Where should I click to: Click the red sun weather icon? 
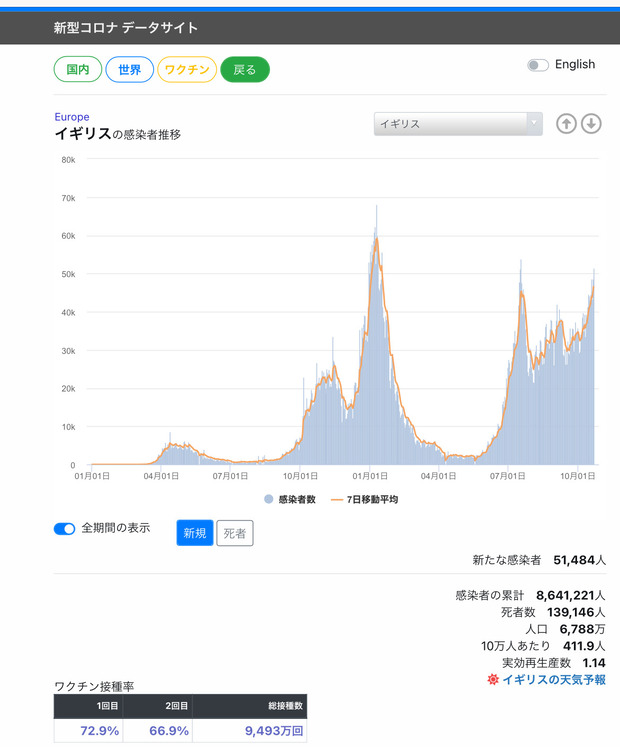[493, 679]
